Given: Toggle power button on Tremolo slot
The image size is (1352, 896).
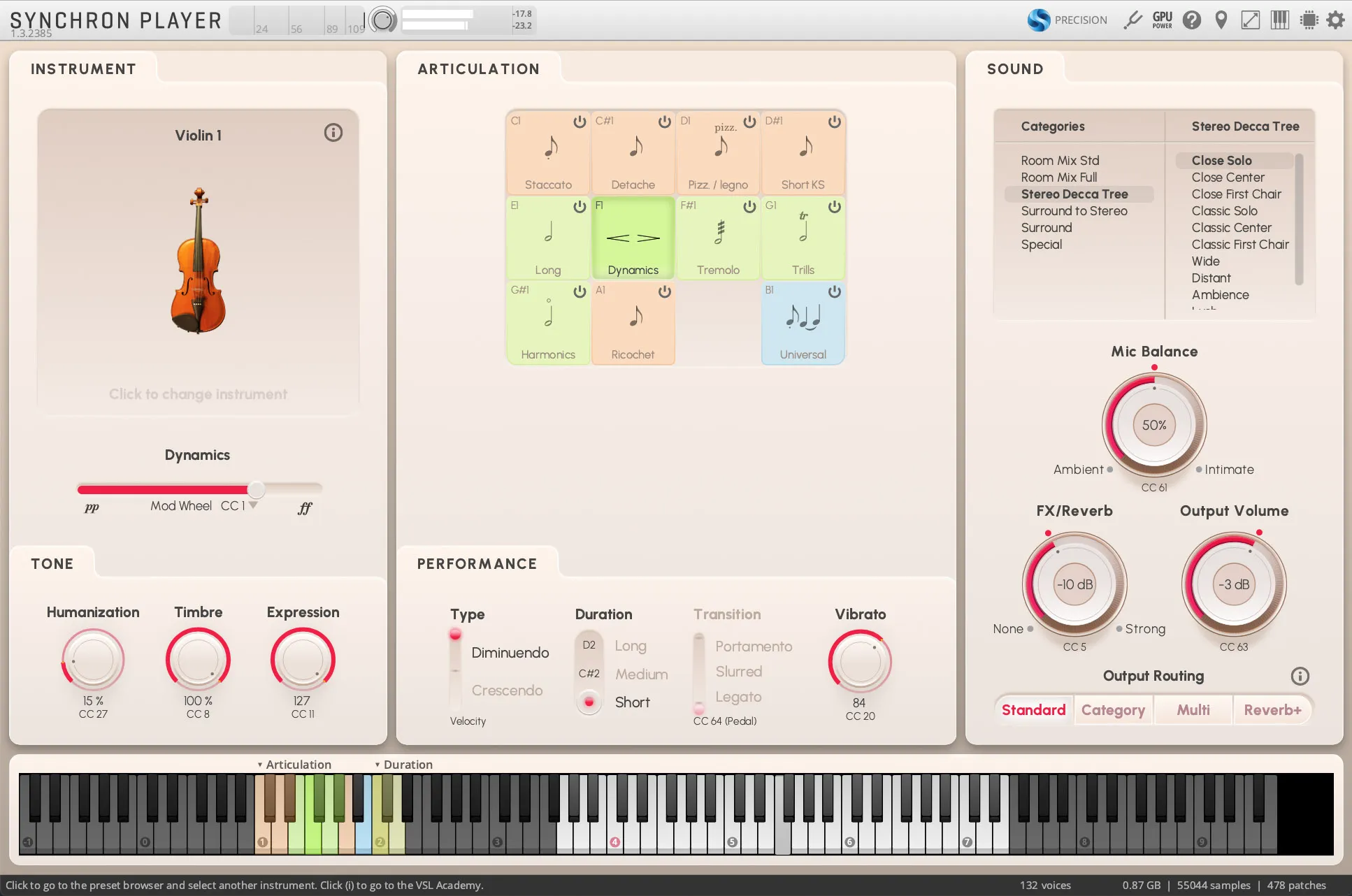Looking at the screenshot, I should click(x=749, y=207).
